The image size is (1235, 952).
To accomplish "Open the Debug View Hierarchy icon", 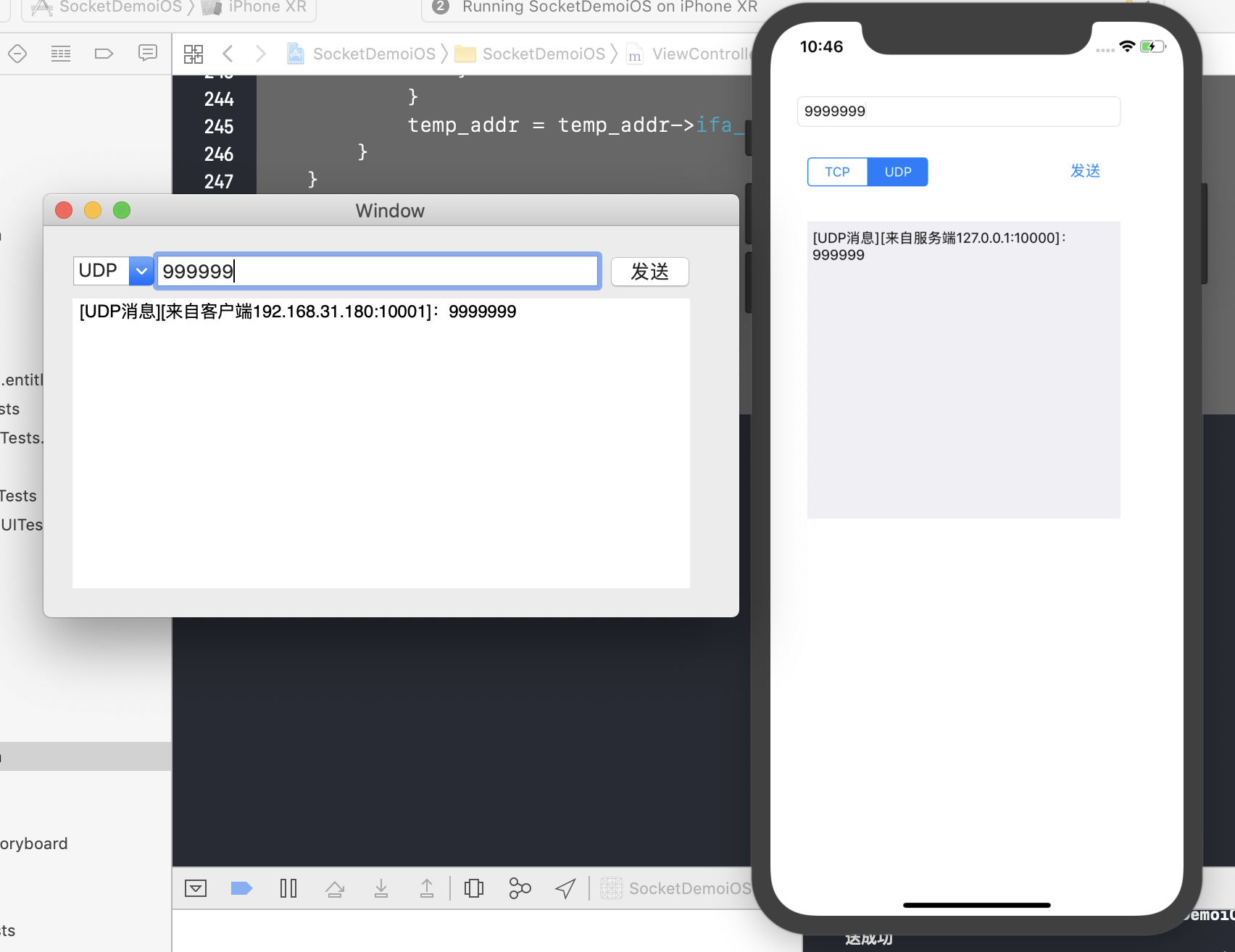I will [474, 888].
